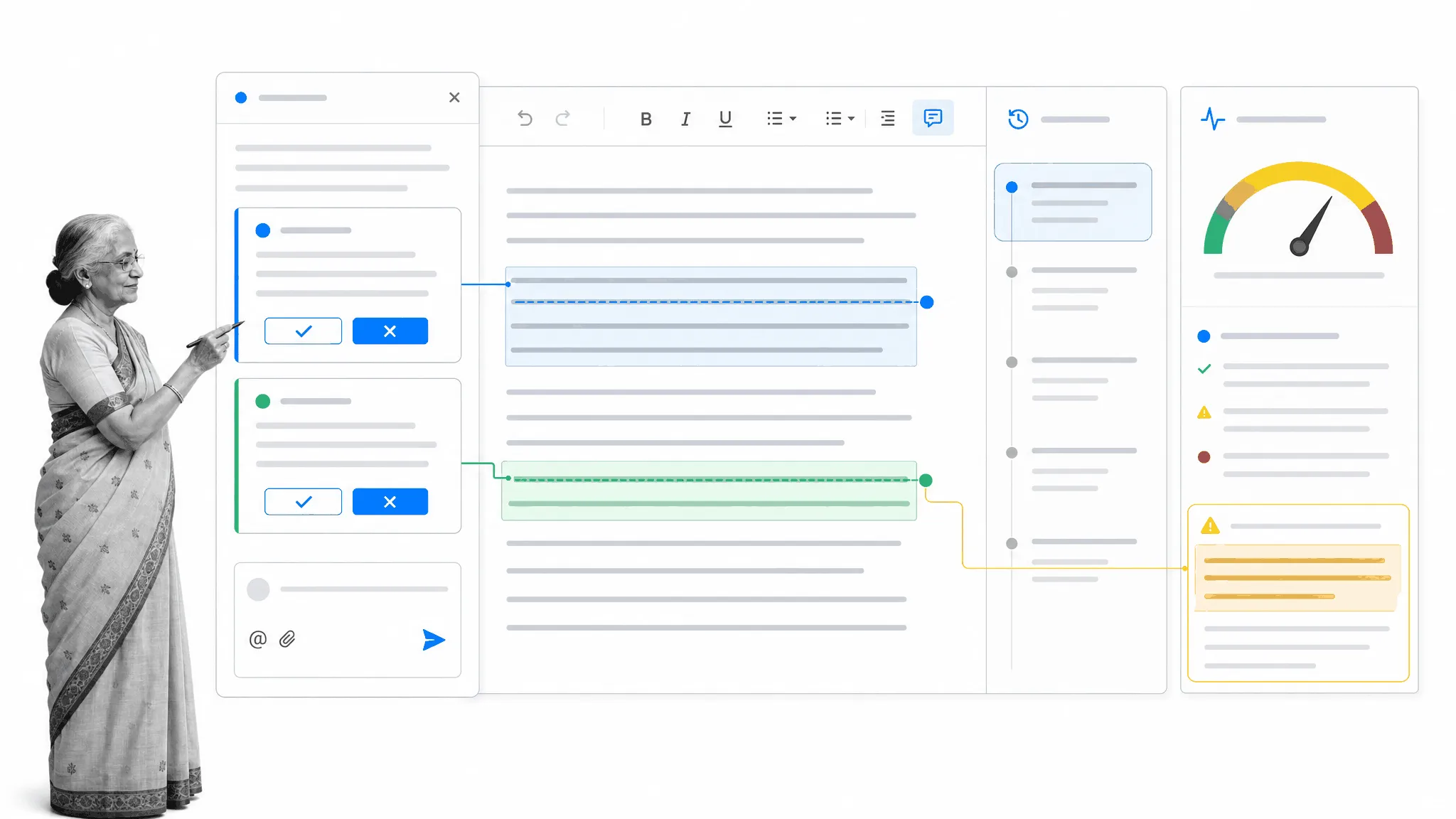Screen dimensions: 1456x819
Task: Reject the blue suggestion with X button
Action: [390, 331]
